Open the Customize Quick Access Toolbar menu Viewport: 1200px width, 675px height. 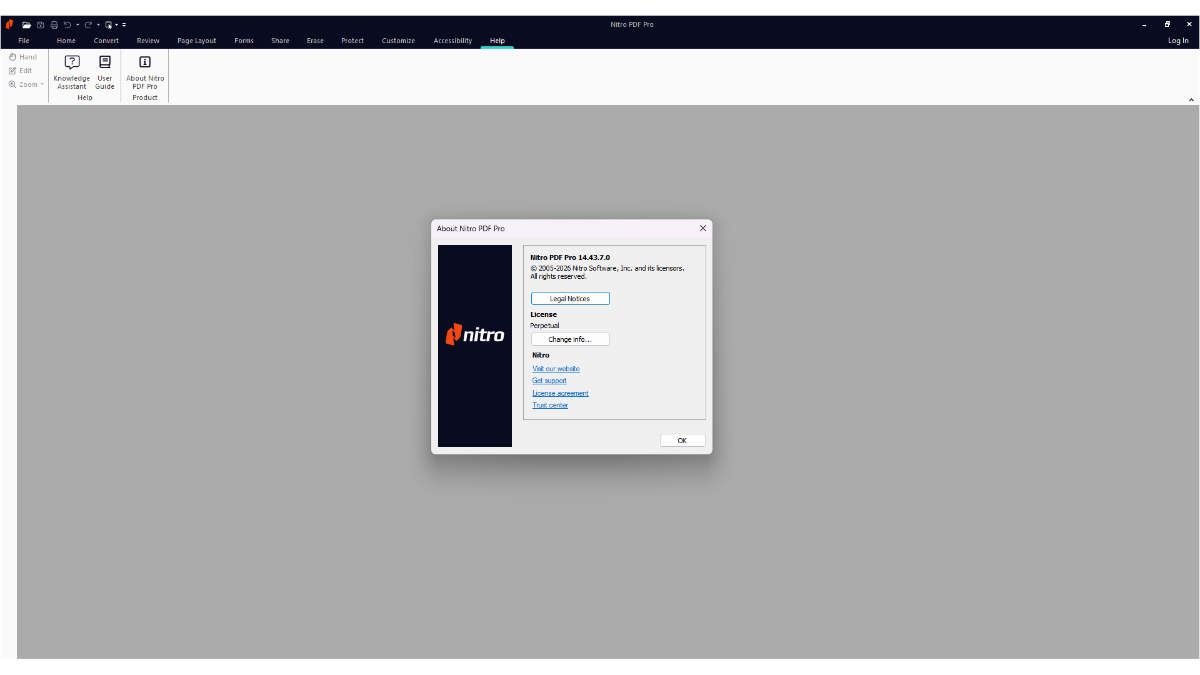coord(124,25)
